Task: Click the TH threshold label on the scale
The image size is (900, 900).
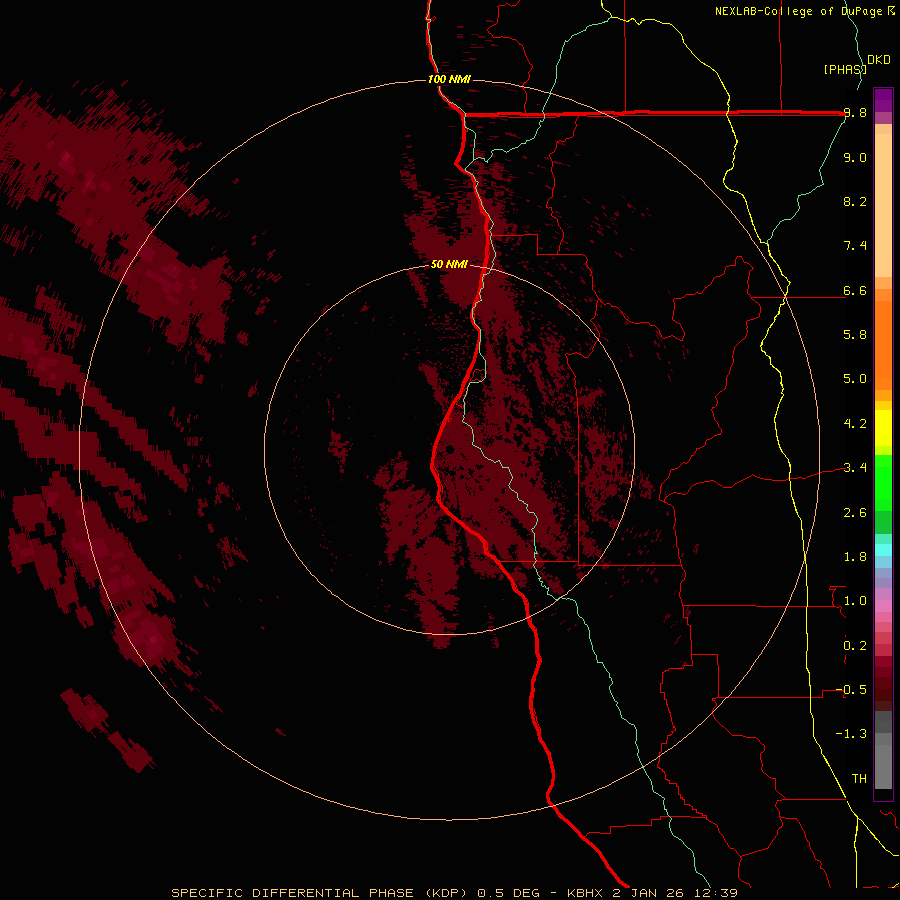Action: (859, 779)
